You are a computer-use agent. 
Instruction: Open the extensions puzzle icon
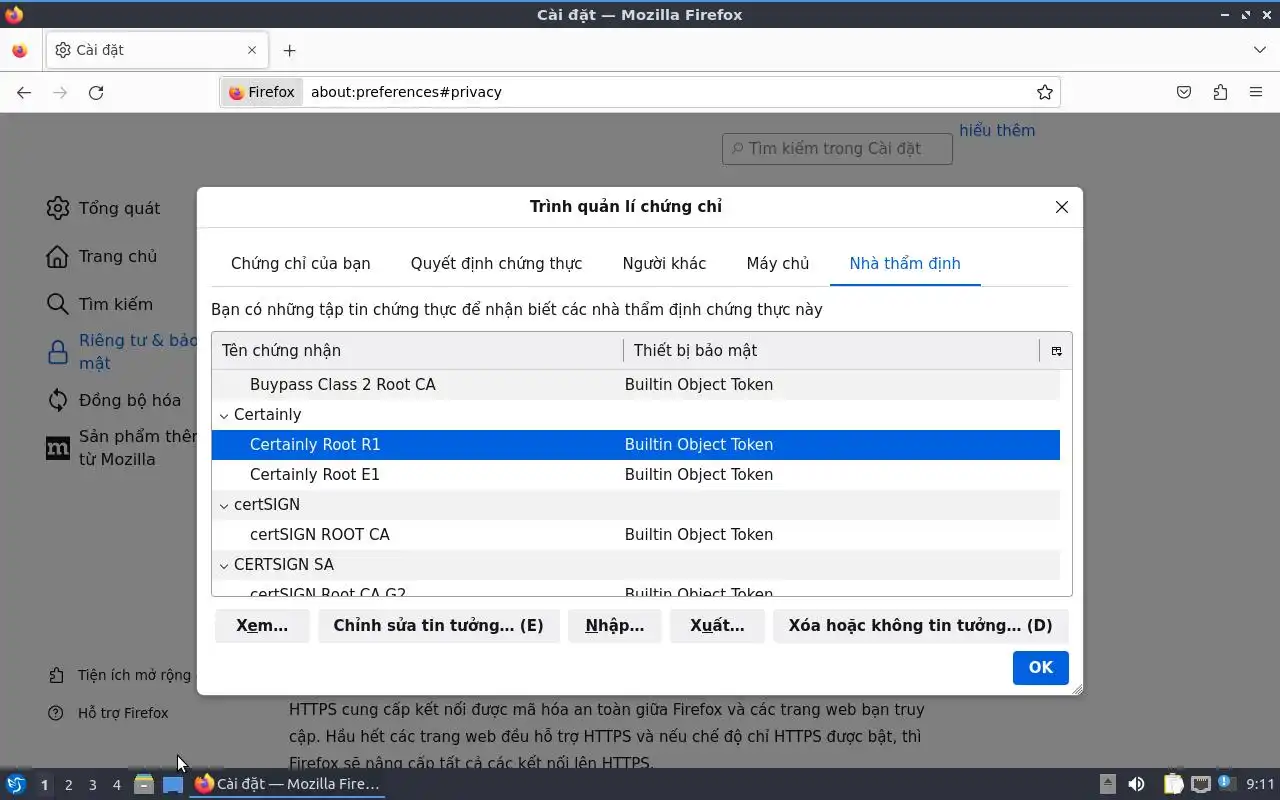click(1220, 92)
